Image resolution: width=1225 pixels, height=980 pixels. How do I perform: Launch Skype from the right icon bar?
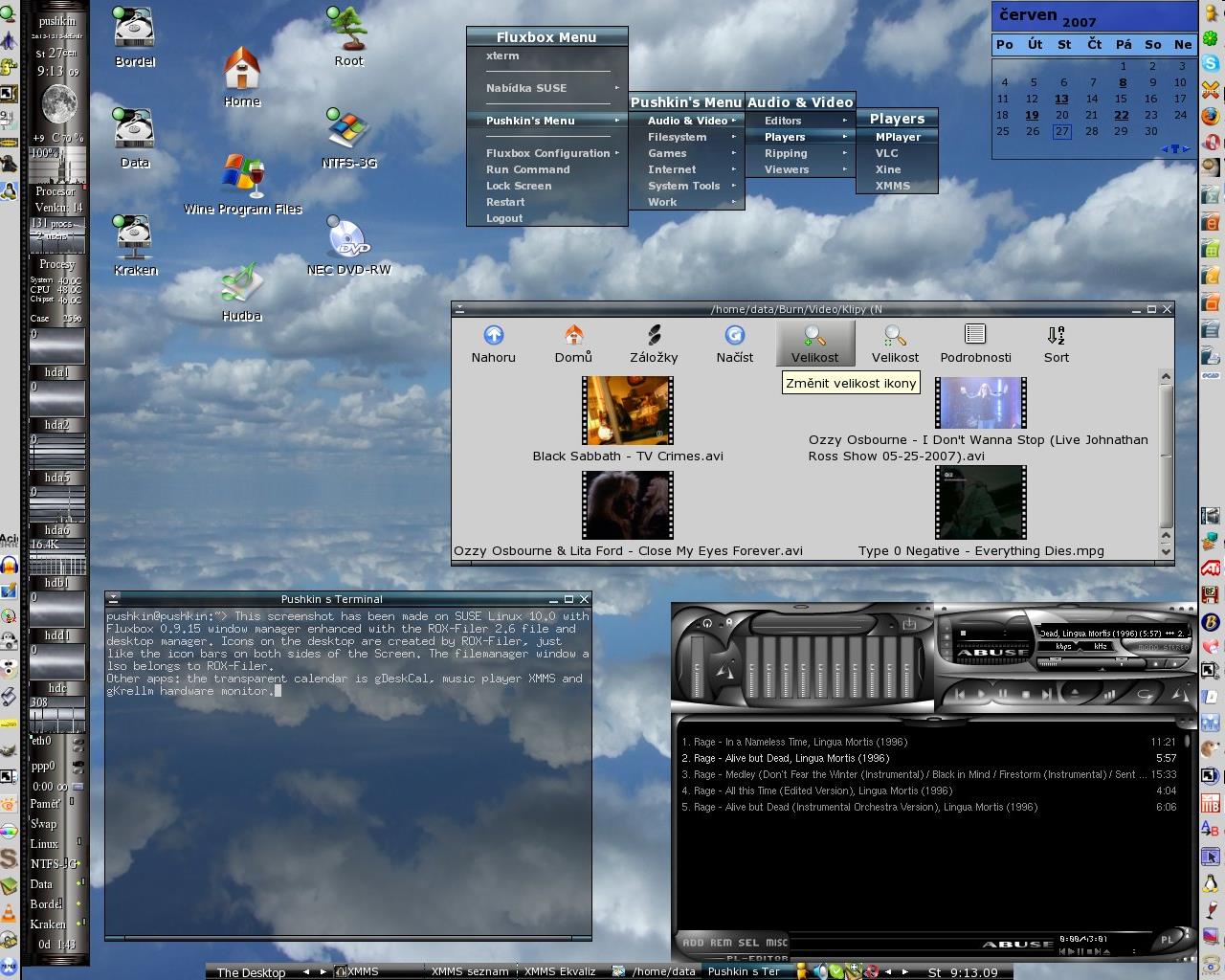pos(1211,62)
